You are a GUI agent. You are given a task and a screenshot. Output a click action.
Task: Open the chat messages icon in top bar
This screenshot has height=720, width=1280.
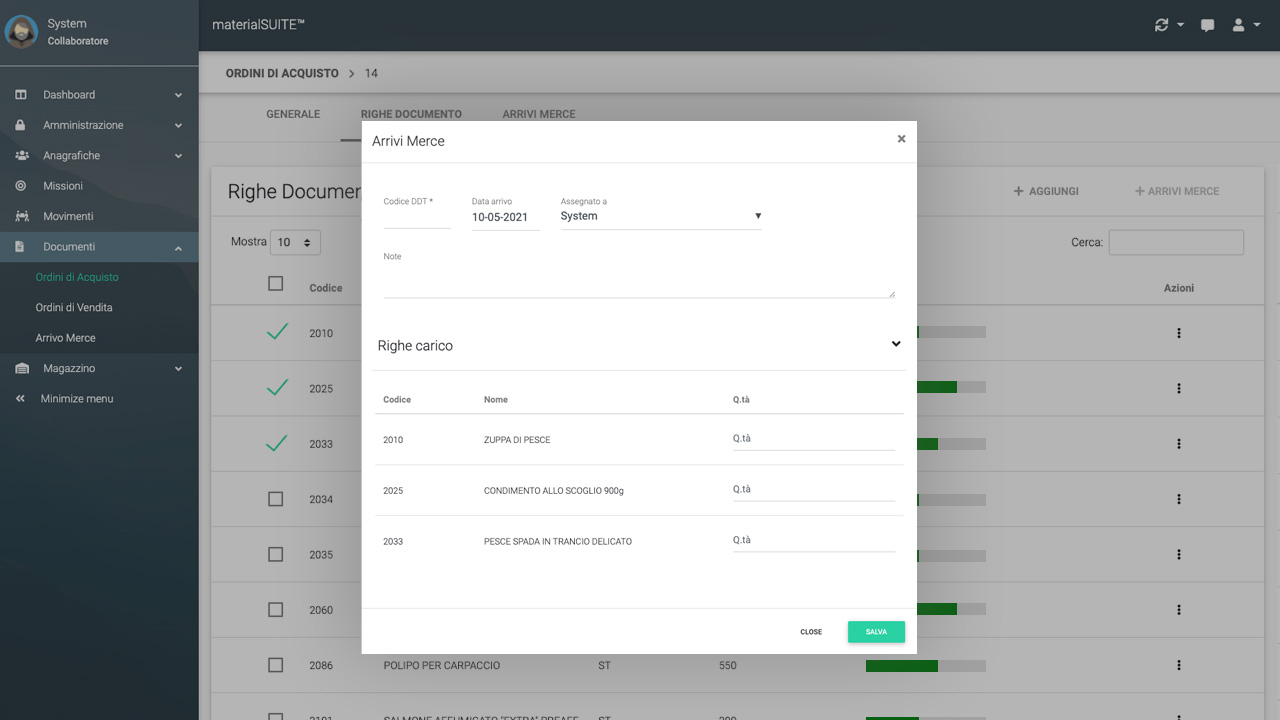pyautogui.click(x=1207, y=25)
